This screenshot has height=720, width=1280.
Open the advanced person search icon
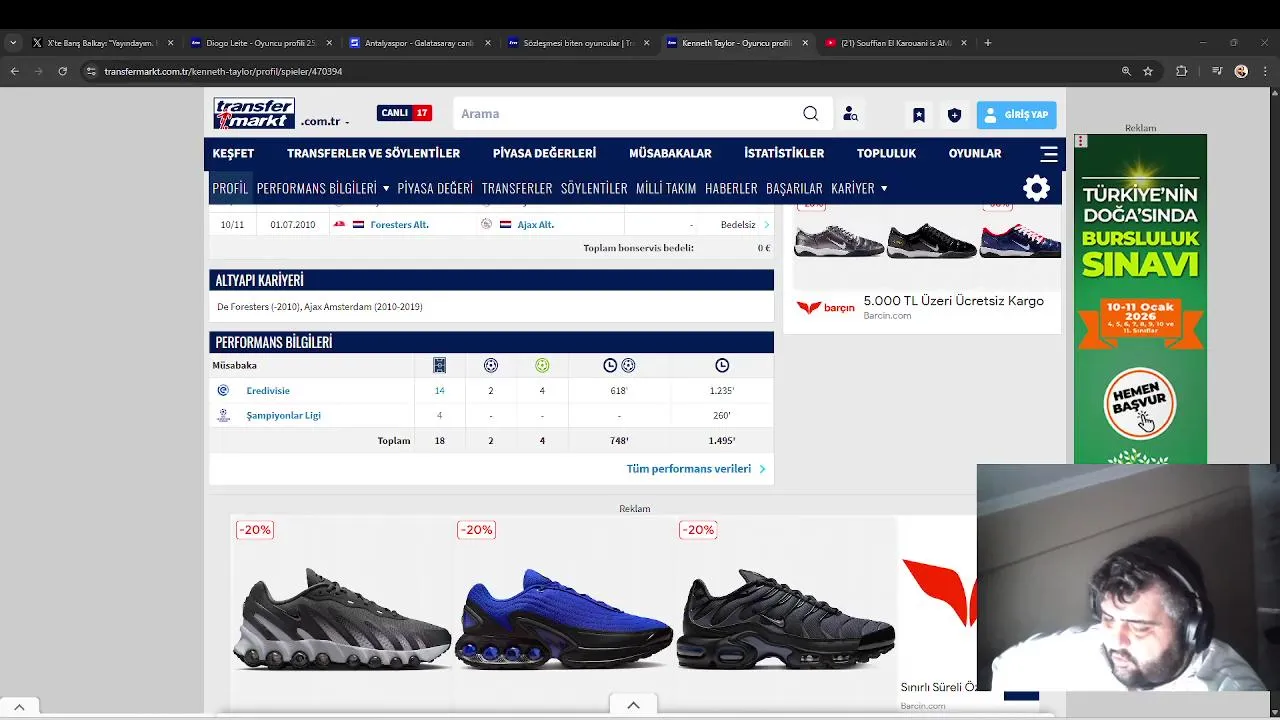point(850,114)
